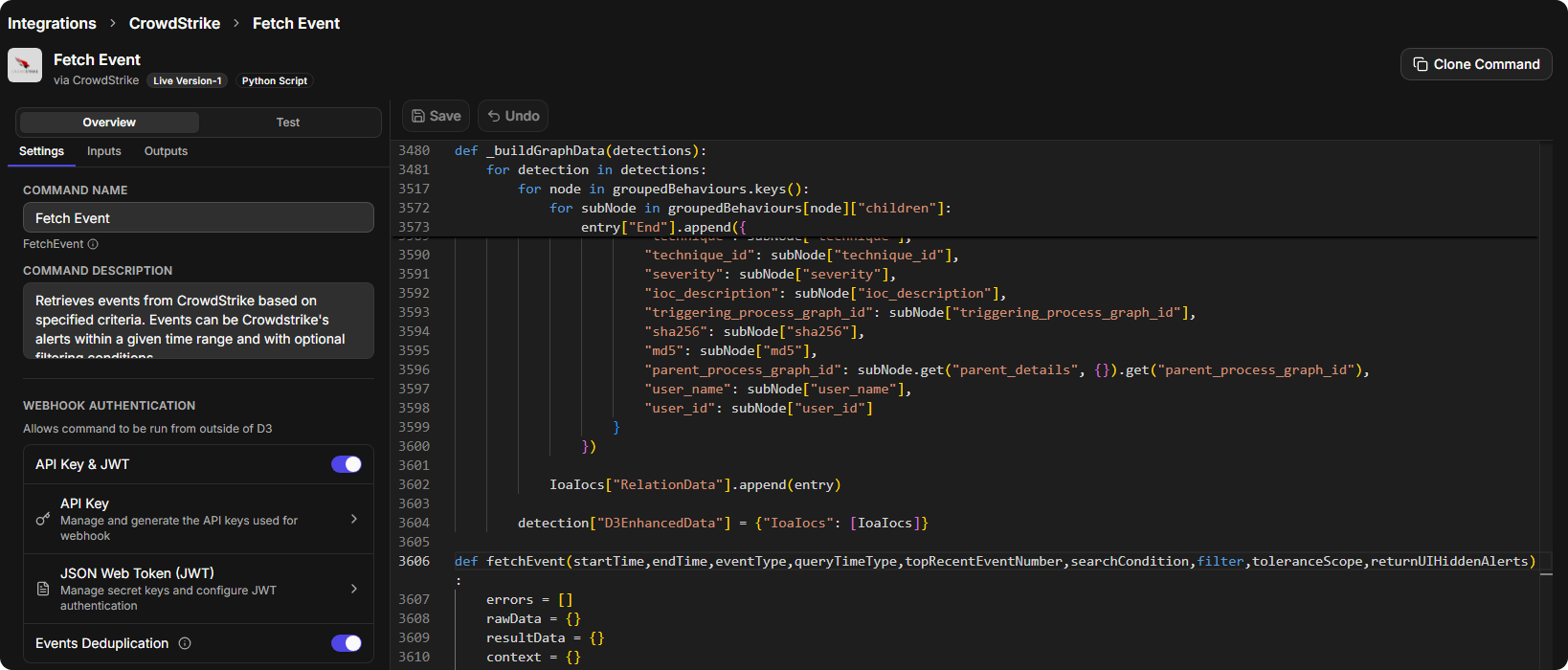The width and height of the screenshot is (1568, 670).
Task: Click the "RelationData" string on line 3602
Action: click(x=668, y=484)
